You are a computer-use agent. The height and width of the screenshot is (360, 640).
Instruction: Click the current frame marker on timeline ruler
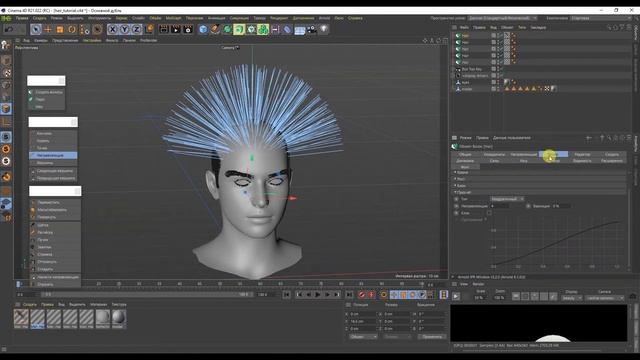[x=18, y=284]
